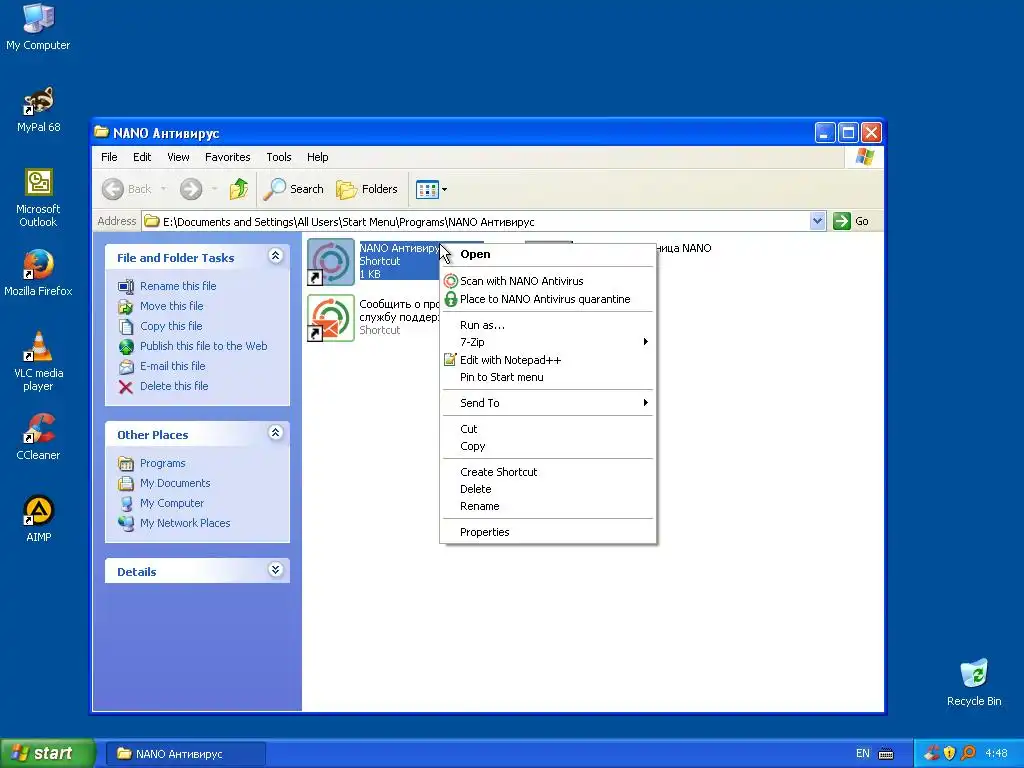Choose Rename in context menu
The height and width of the screenshot is (768, 1024).
point(548,506)
